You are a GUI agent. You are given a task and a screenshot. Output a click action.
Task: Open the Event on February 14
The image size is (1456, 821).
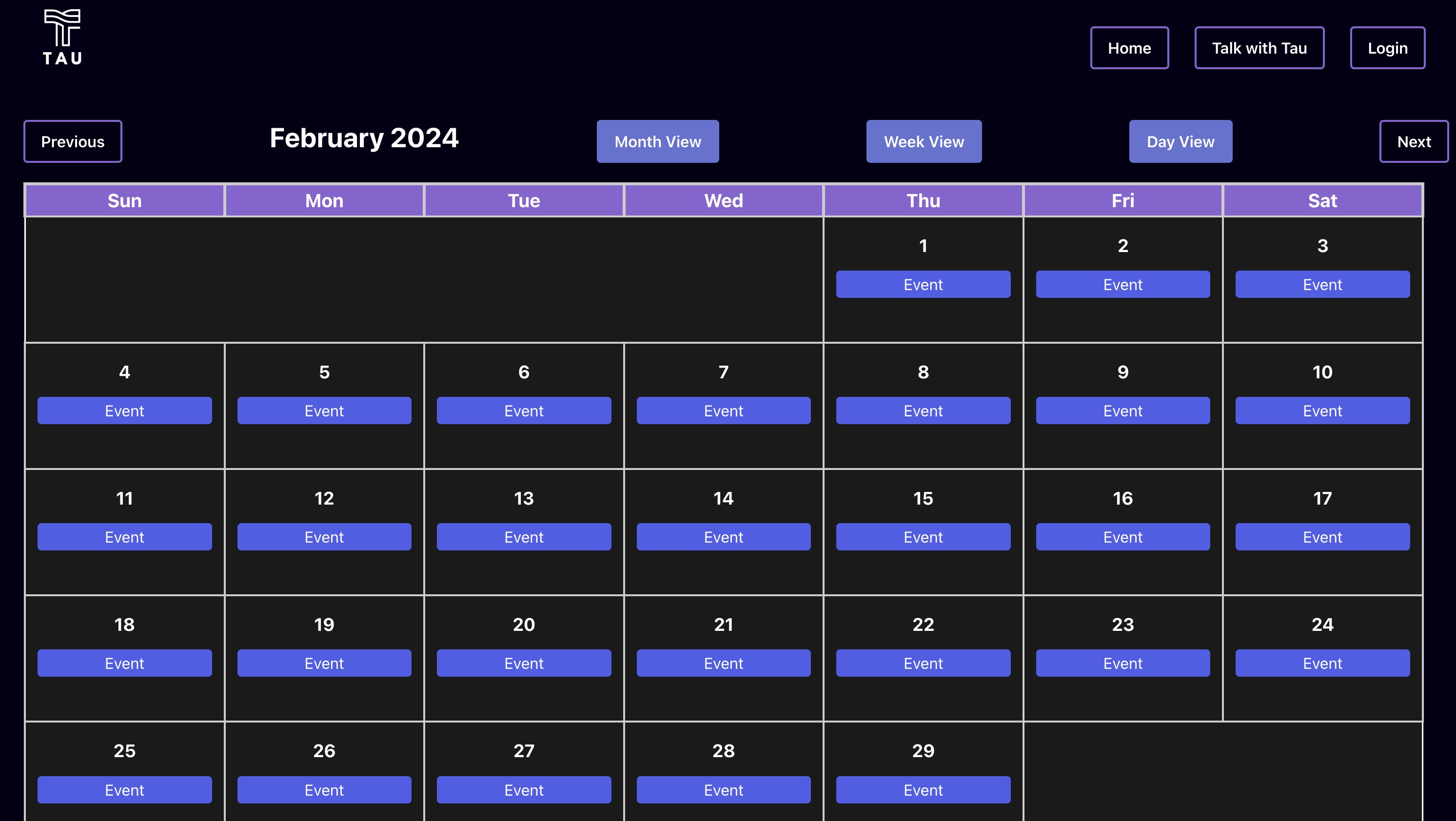723,537
